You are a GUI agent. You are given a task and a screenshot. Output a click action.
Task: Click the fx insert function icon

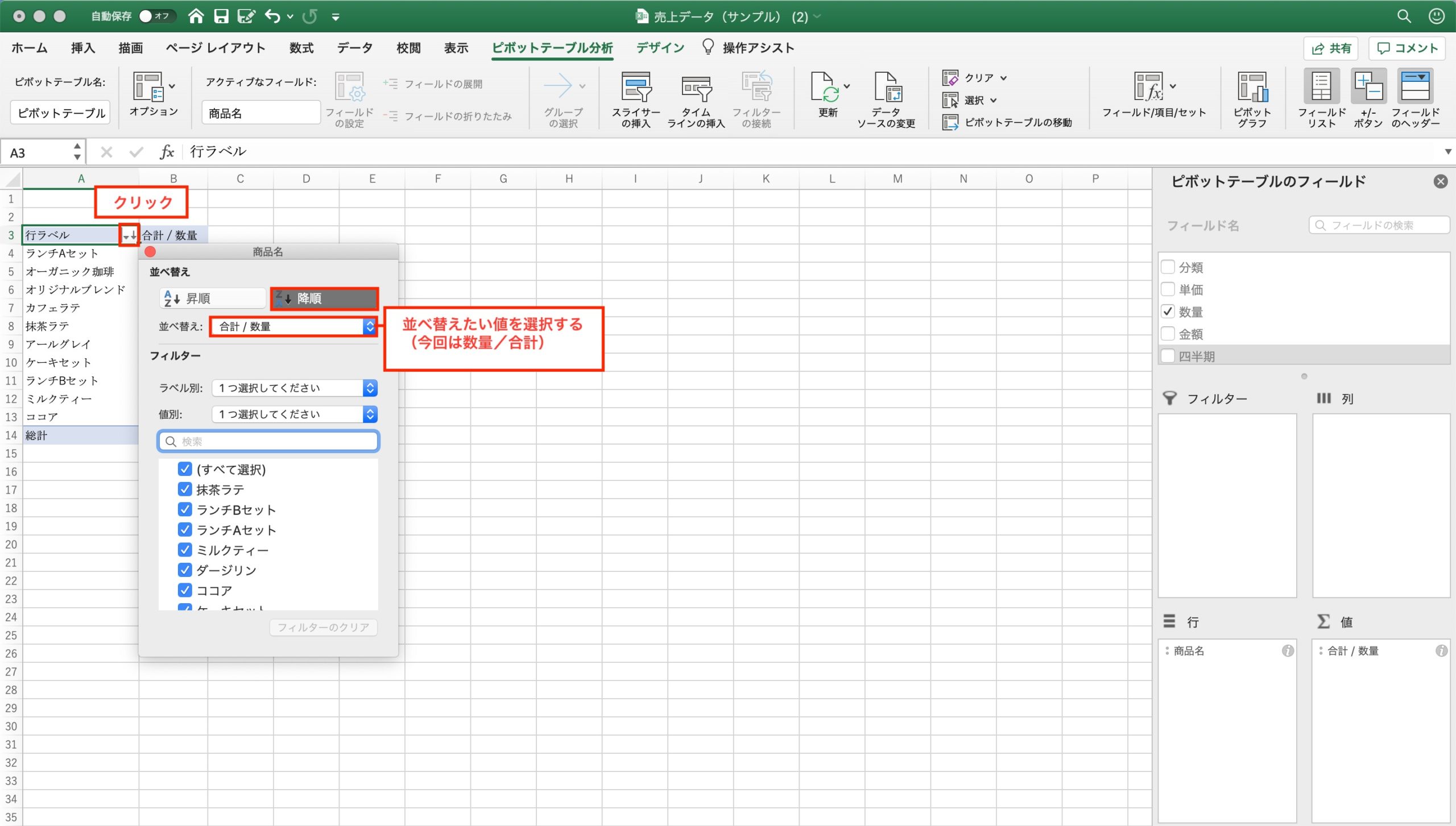pos(167,152)
